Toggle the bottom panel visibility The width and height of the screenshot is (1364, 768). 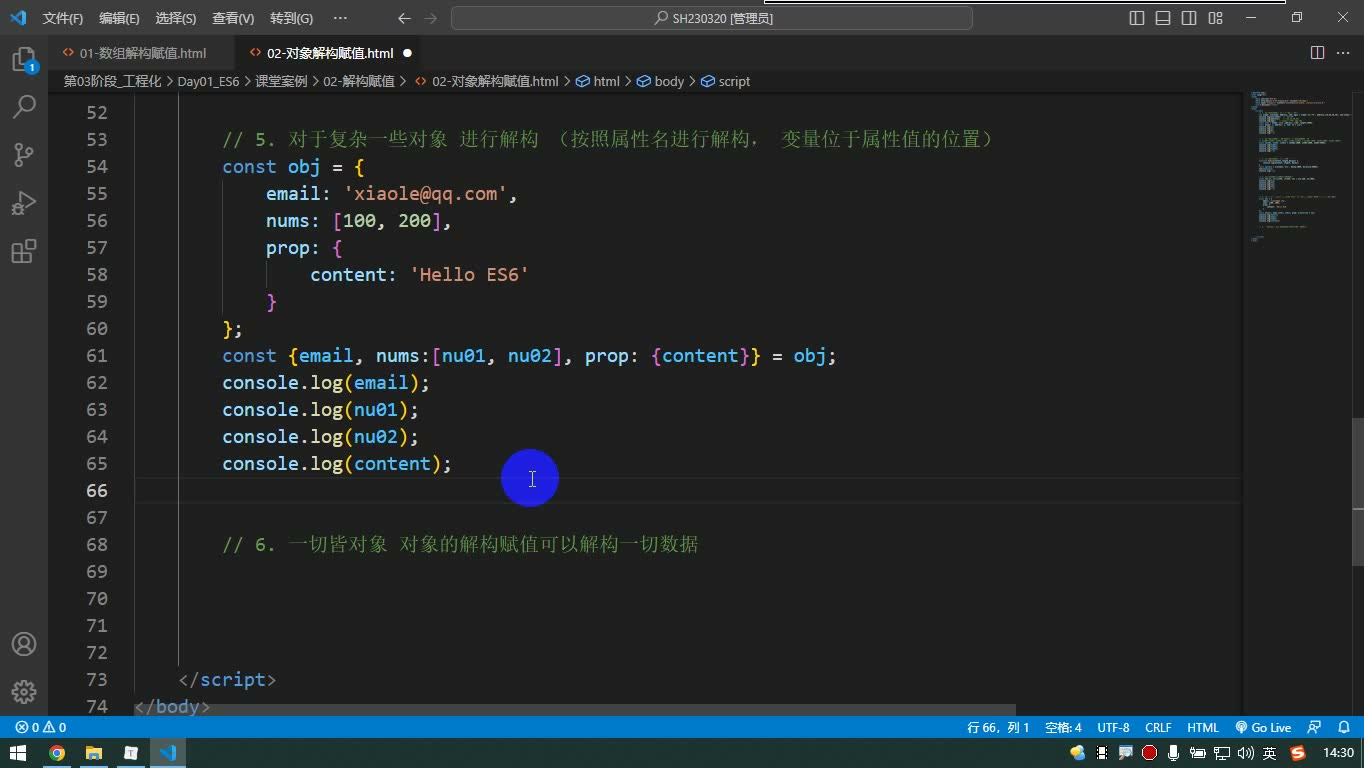1163,18
